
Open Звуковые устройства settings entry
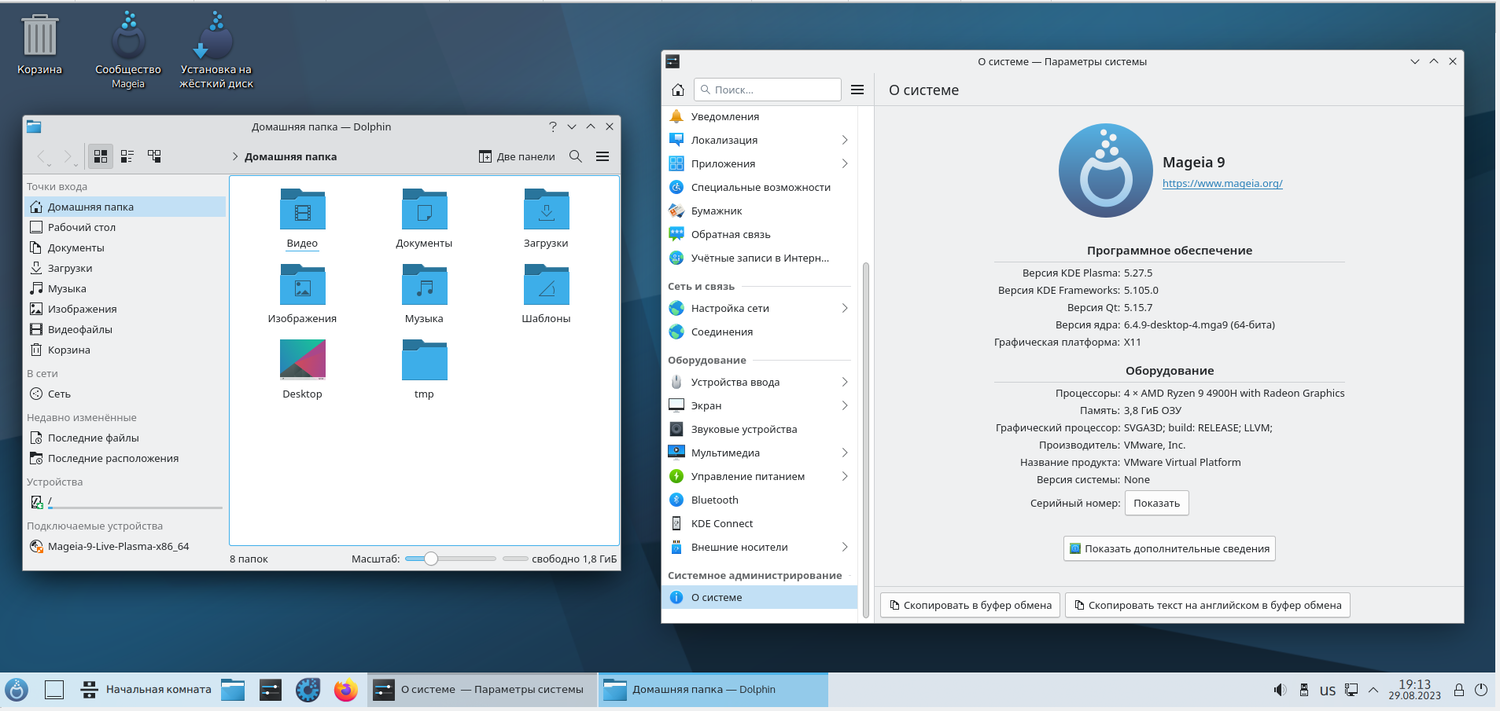pos(759,429)
